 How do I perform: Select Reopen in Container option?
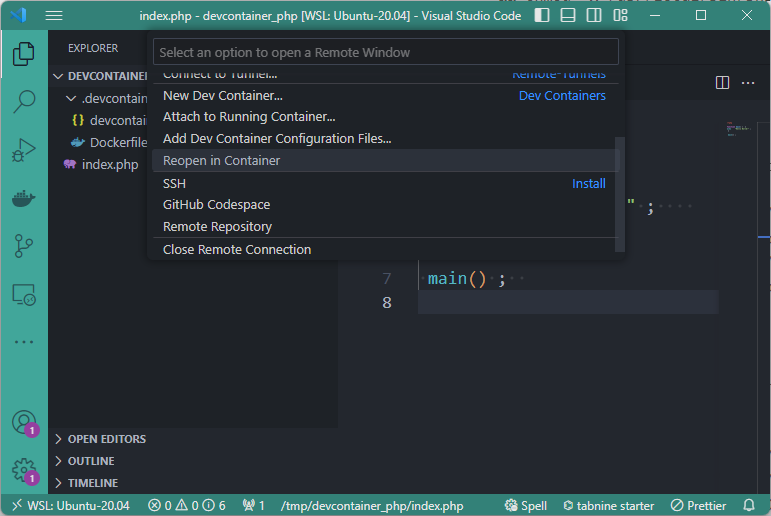pos(384,160)
